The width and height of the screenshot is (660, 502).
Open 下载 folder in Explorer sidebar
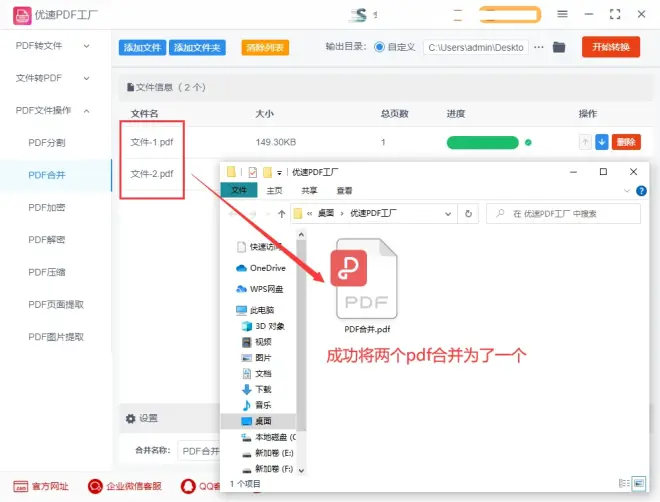click(x=257, y=389)
